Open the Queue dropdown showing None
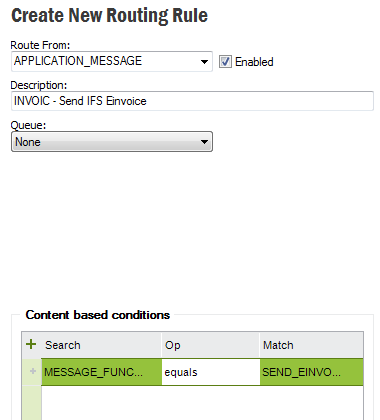This screenshot has height=420, width=380. click(x=112, y=142)
